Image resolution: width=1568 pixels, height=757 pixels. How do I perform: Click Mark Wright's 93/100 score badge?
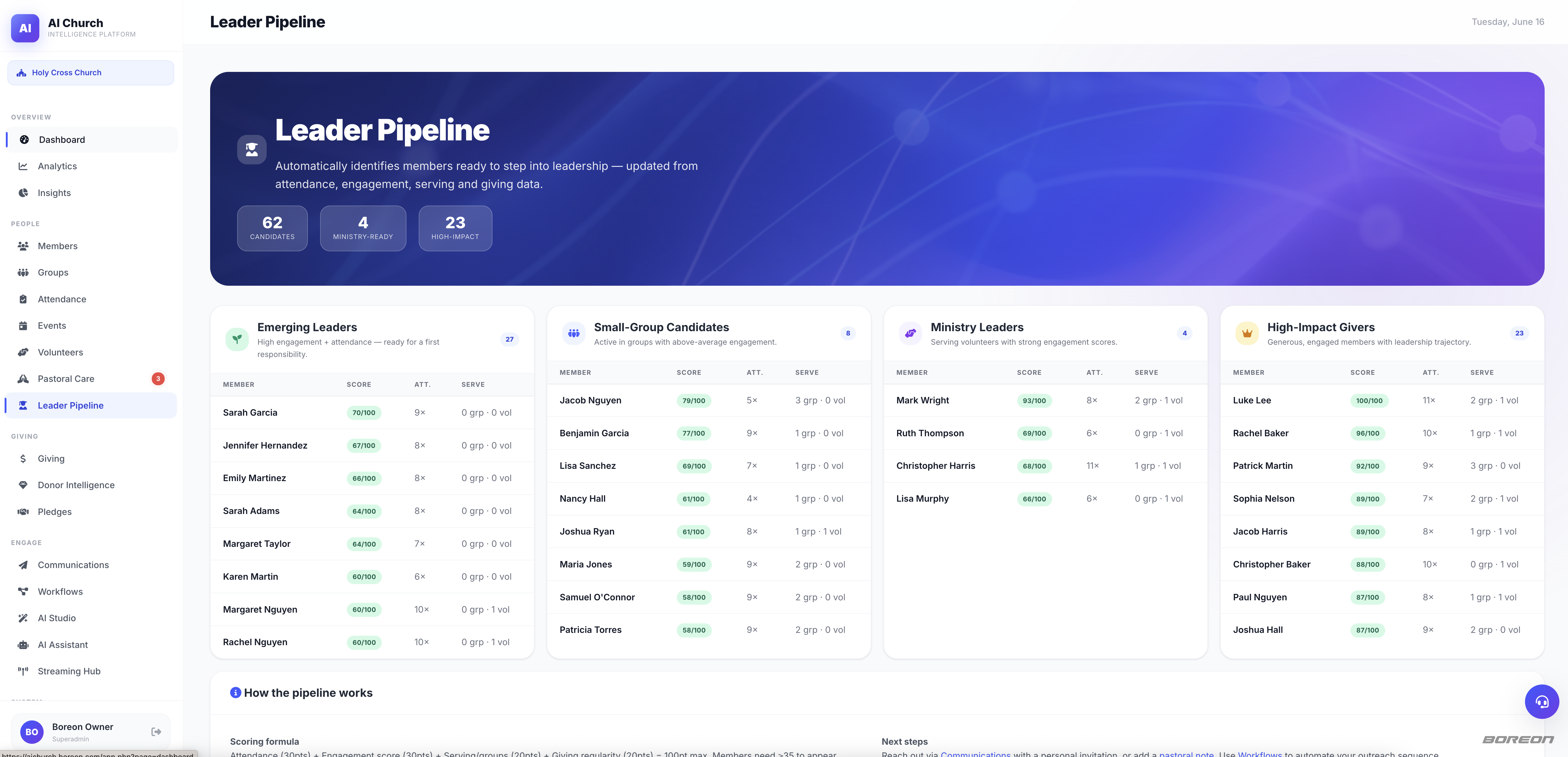pyautogui.click(x=1034, y=400)
